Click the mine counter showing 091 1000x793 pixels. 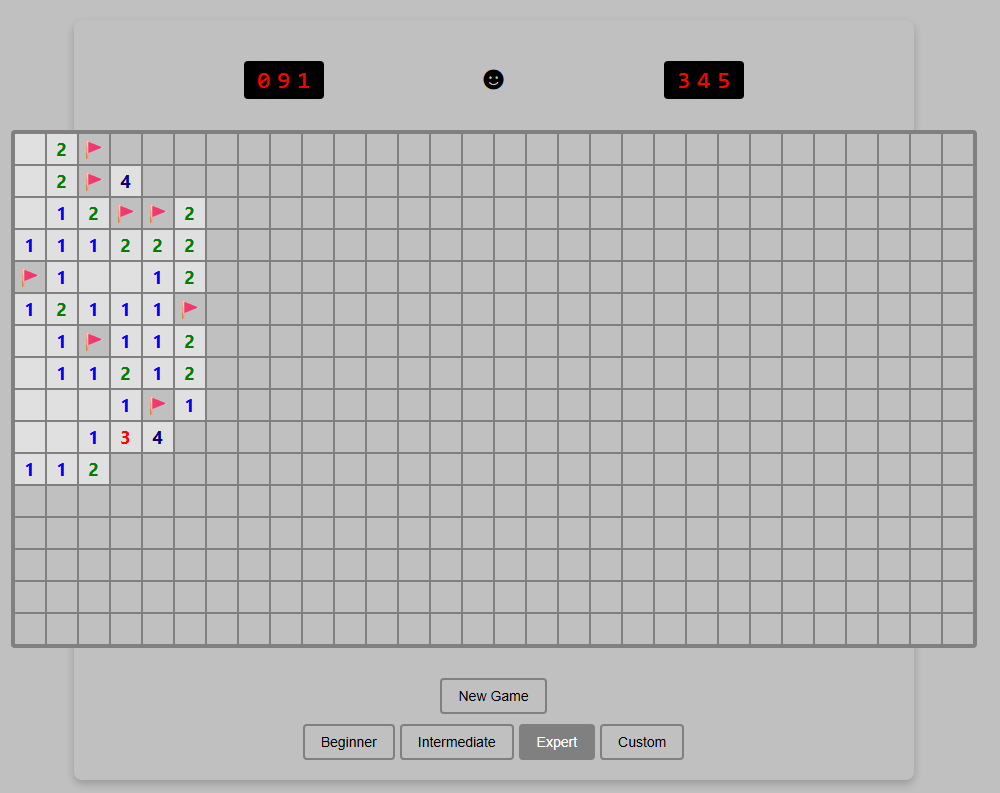(x=284, y=80)
